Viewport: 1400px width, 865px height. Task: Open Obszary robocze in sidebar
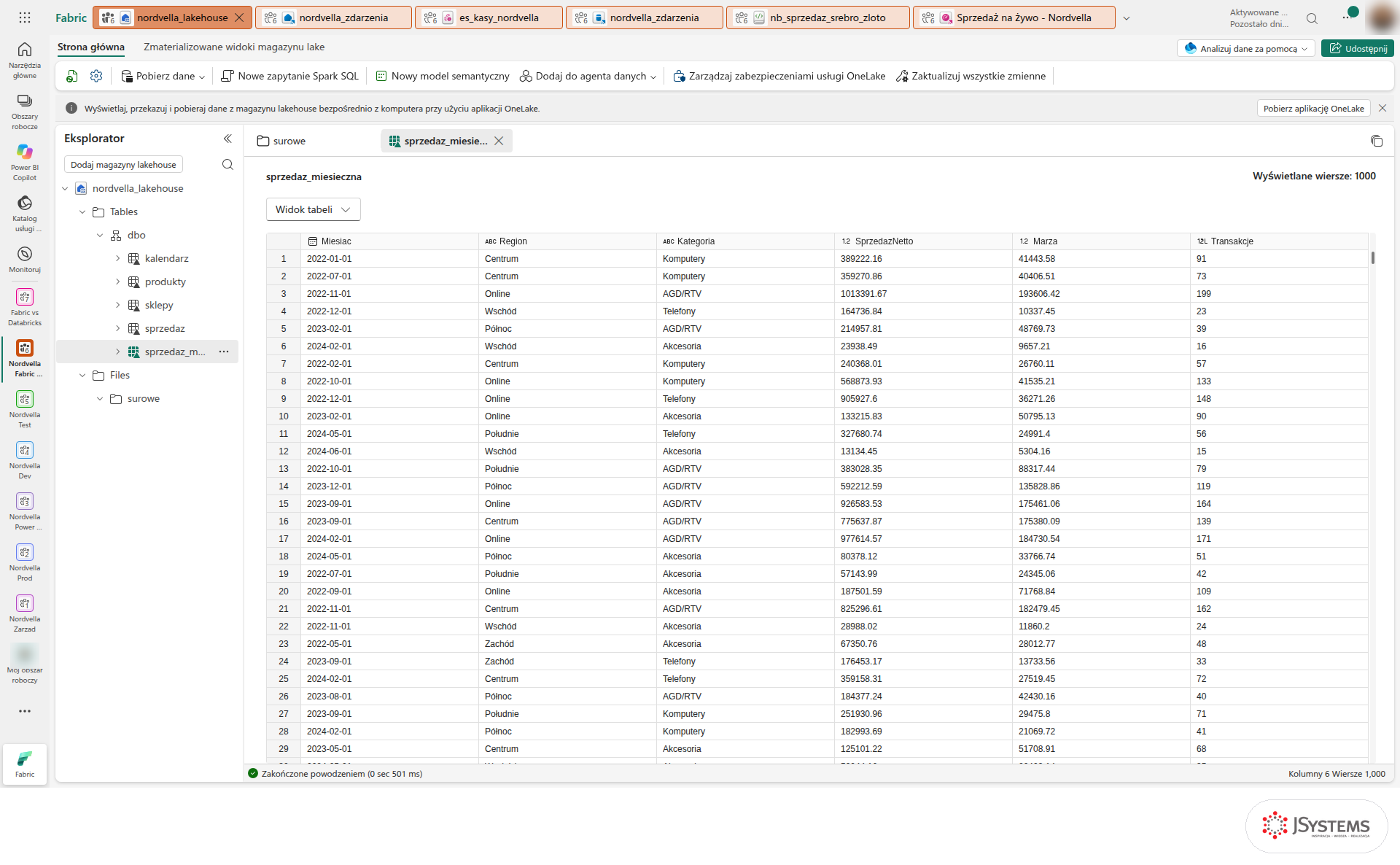[x=25, y=111]
